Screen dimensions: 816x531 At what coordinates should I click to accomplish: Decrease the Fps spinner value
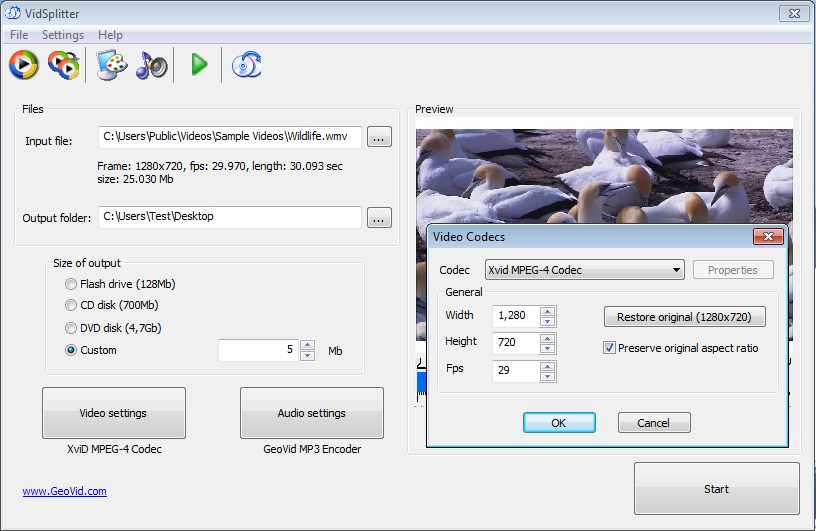547,376
